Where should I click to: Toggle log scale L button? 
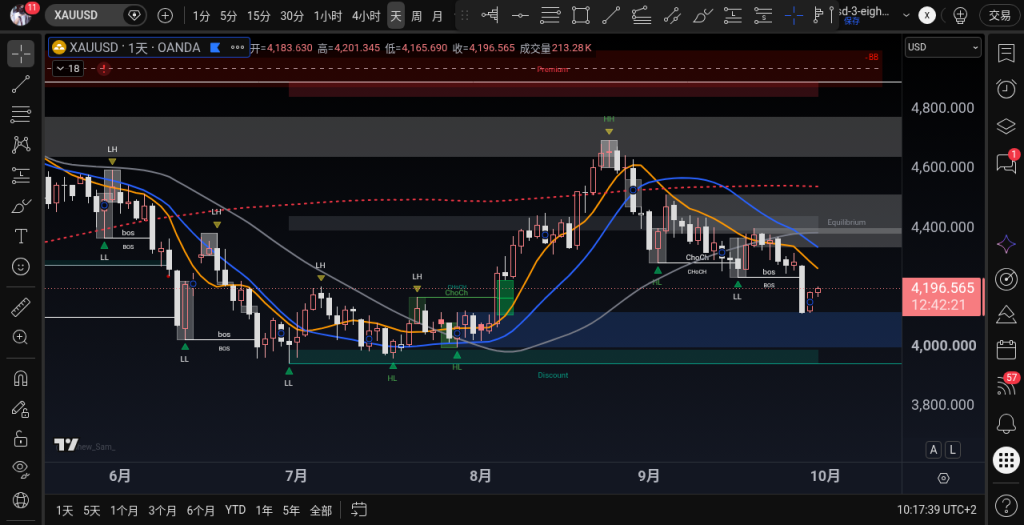(953, 449)
